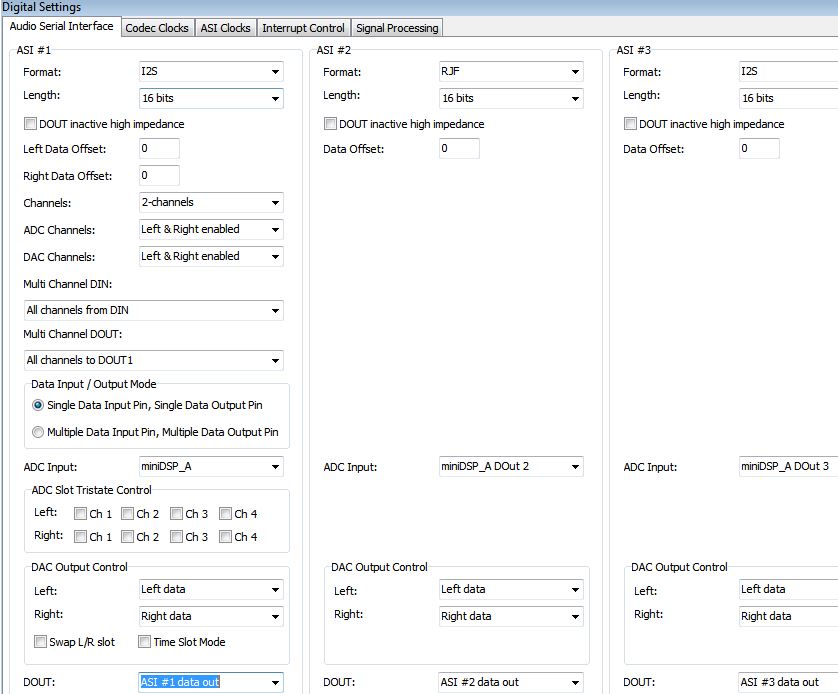The width and height of the screenshot is (838, 694).
Task: Check Right Ch 1 tristate box
Action: point(80,536)
